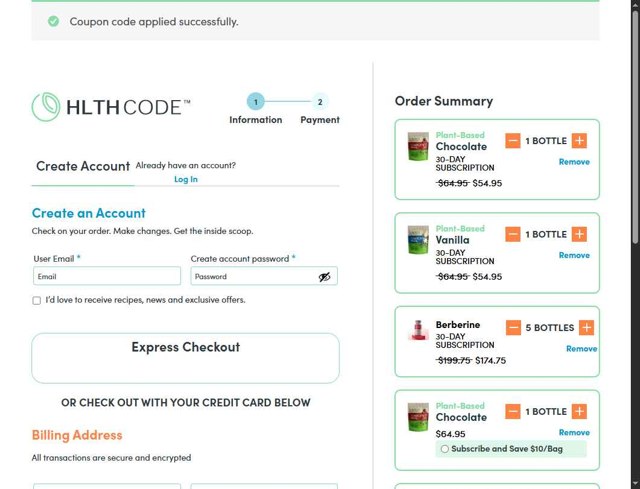
Task: Remove subscription Plant-Based Chocolate from order
Action: (574, 162)
